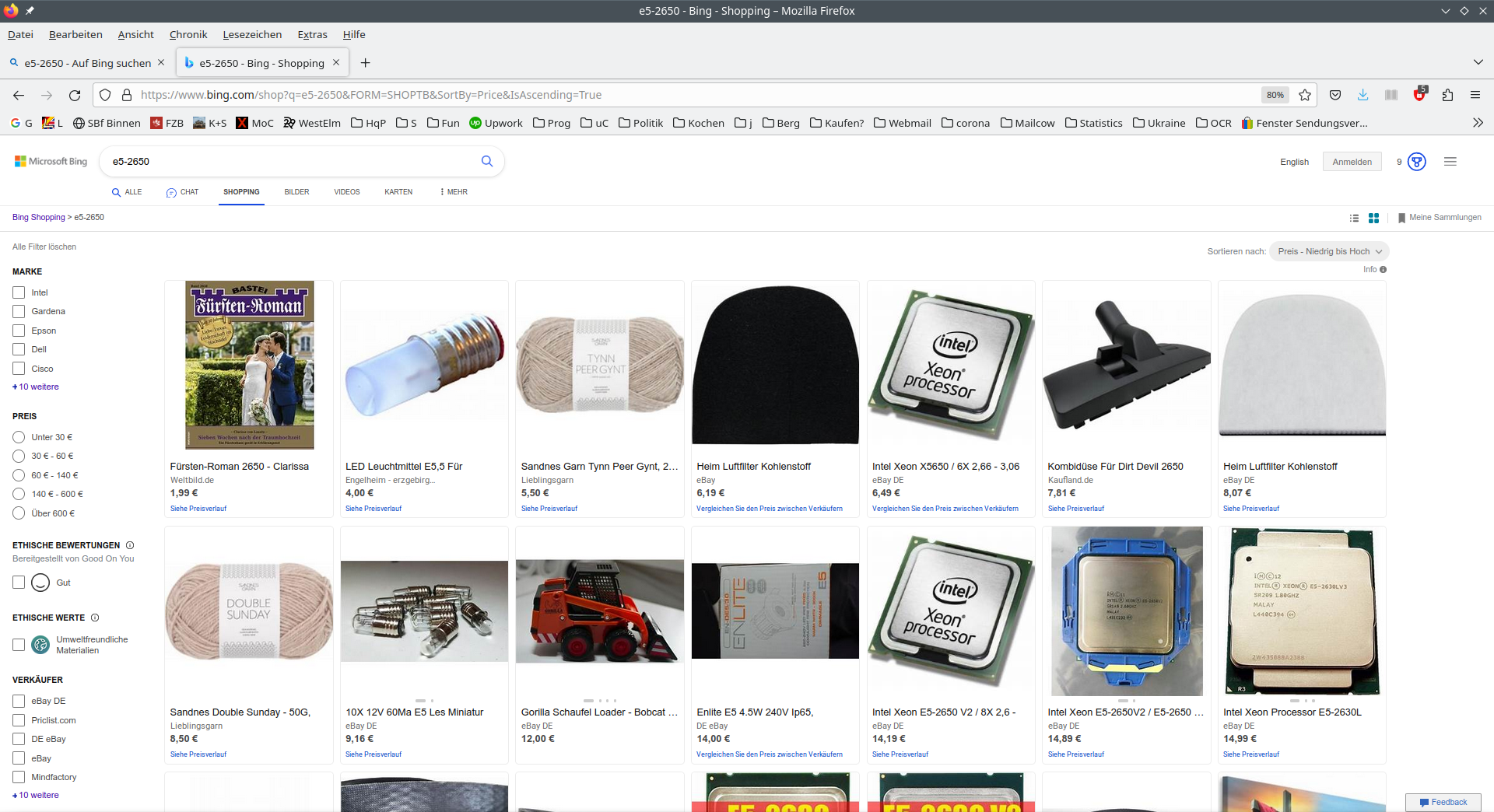Show info for Ethische Bewertungen

[130, 545]
